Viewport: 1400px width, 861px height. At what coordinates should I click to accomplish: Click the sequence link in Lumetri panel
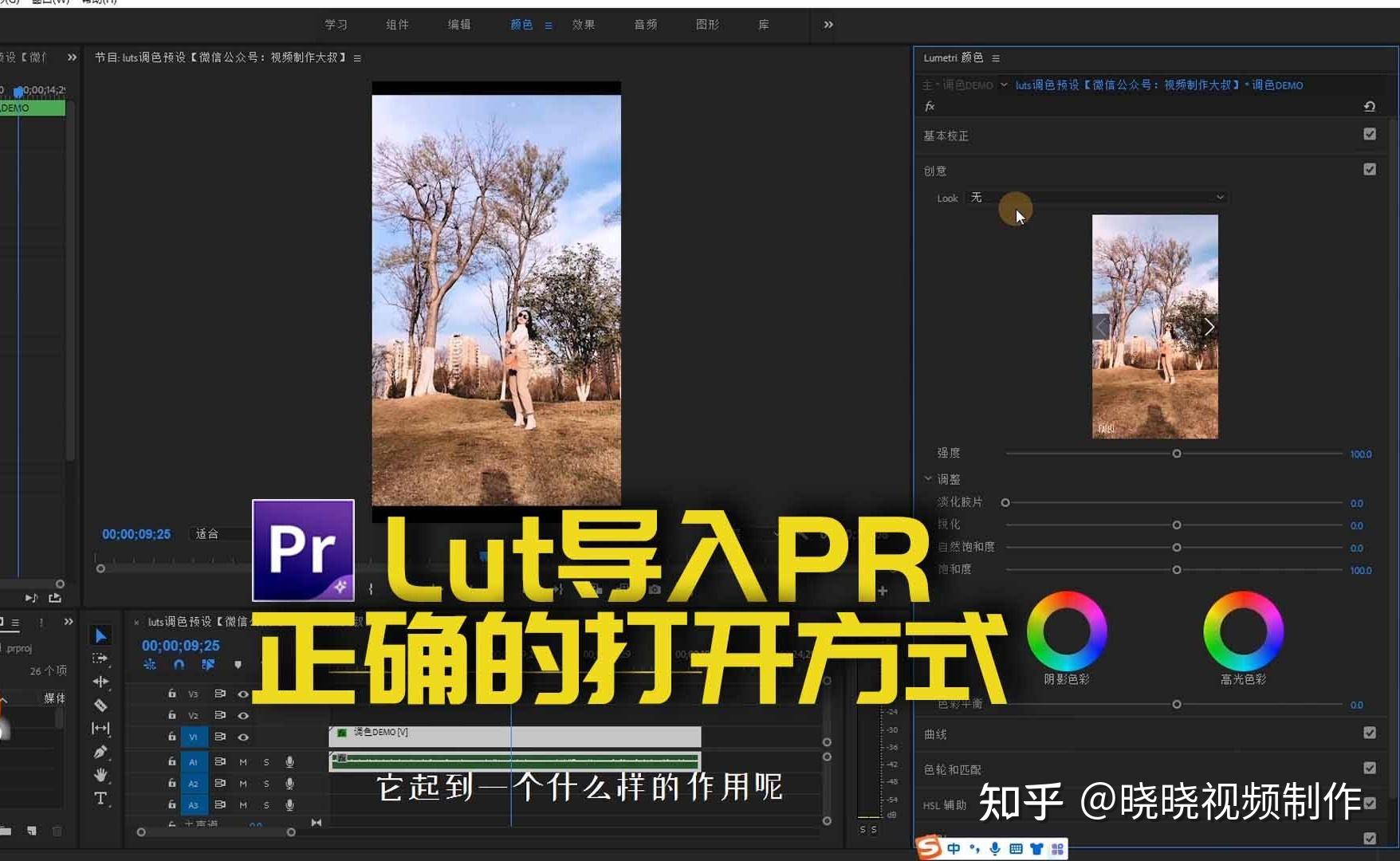click(x=1159, y=85)
